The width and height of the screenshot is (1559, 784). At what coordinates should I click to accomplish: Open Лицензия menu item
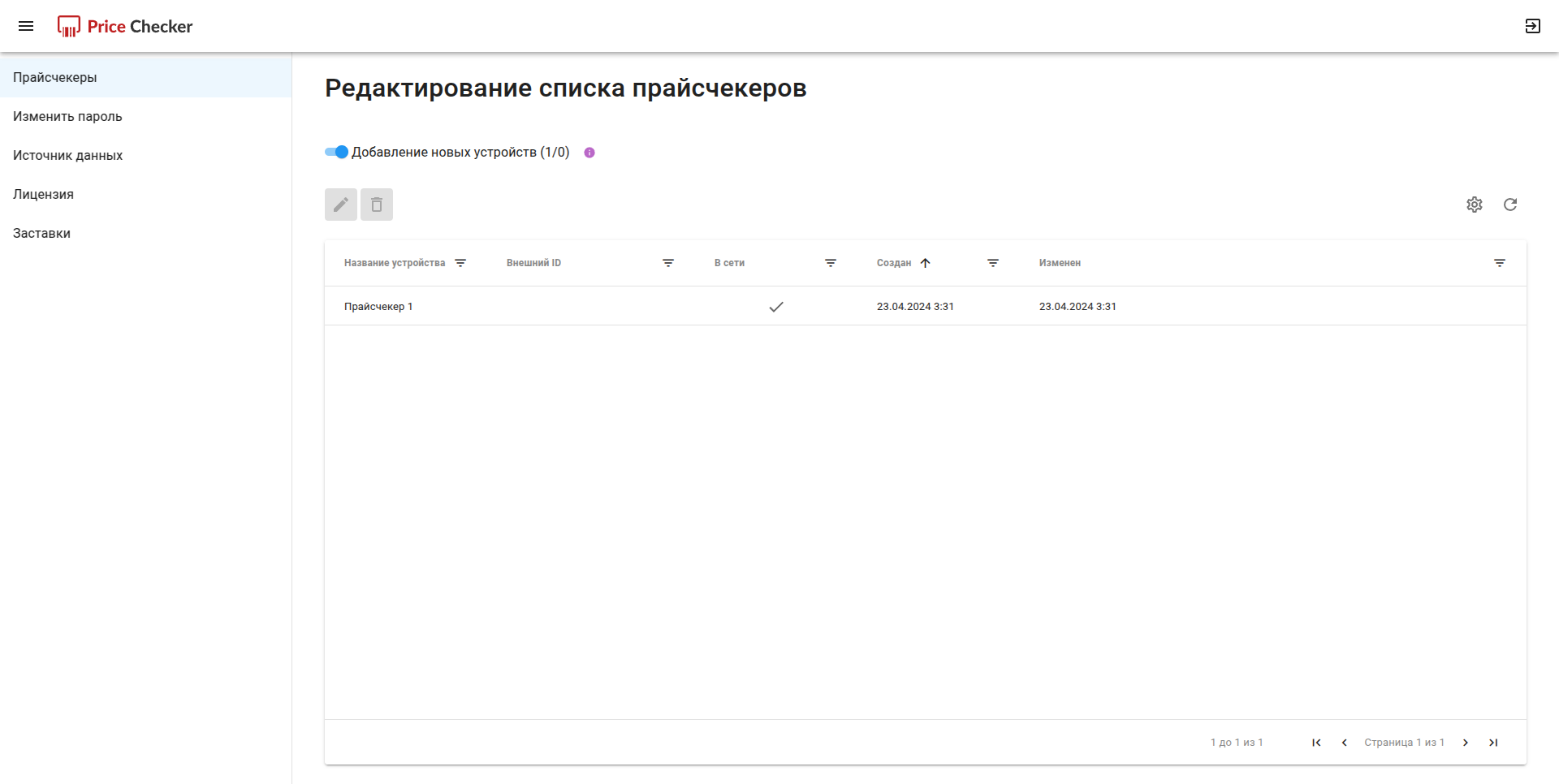click(146, 194)
